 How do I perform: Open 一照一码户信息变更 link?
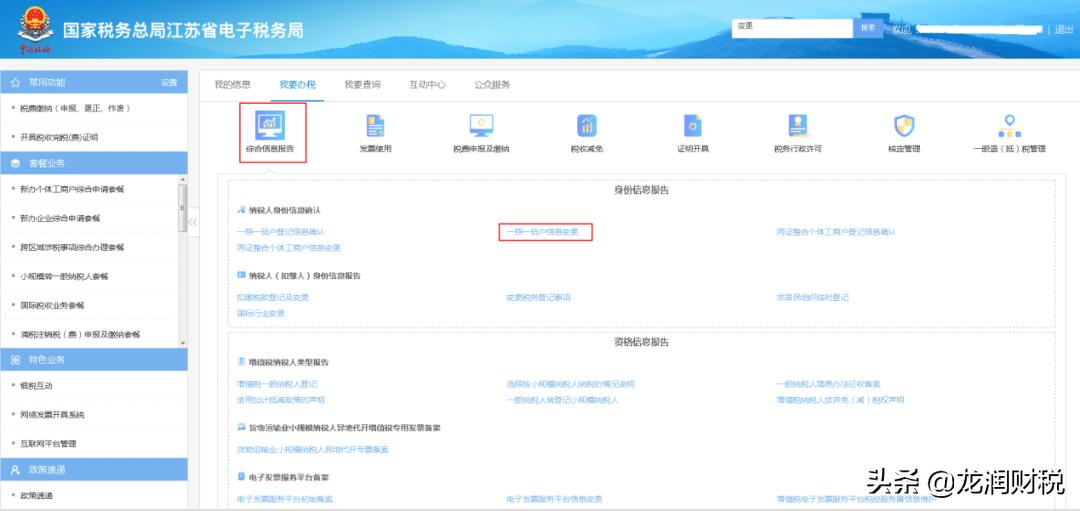542,232
